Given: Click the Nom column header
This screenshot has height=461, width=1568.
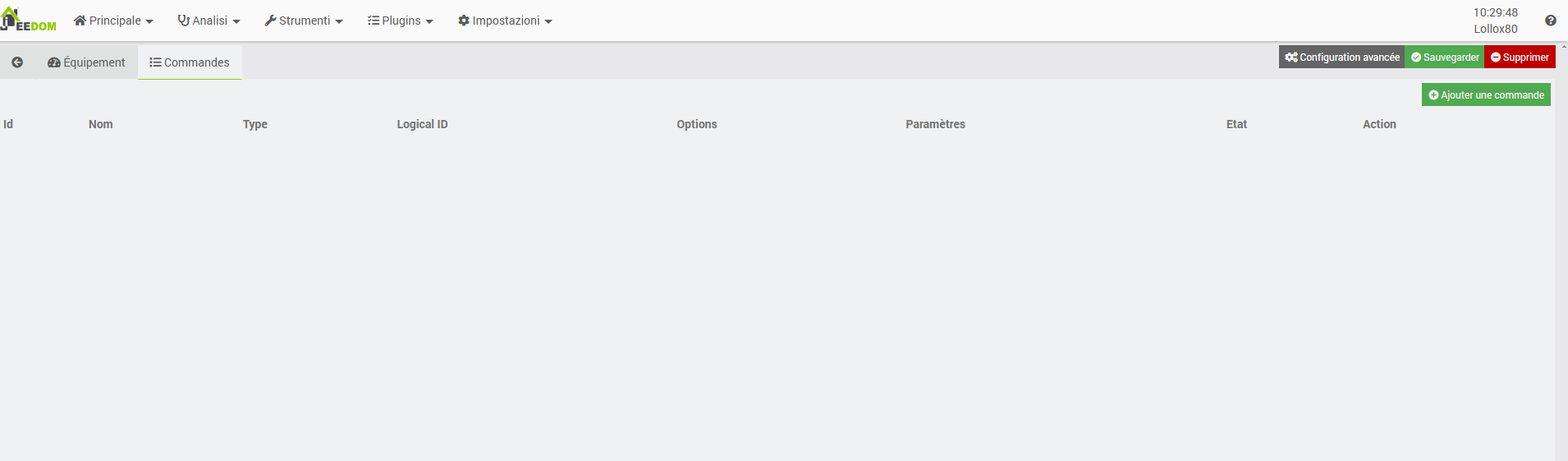Looking at the screenshot, I should point(101,124).
